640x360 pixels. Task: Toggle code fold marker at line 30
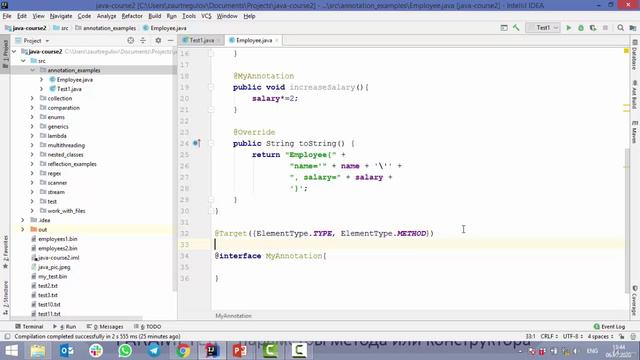211,211
